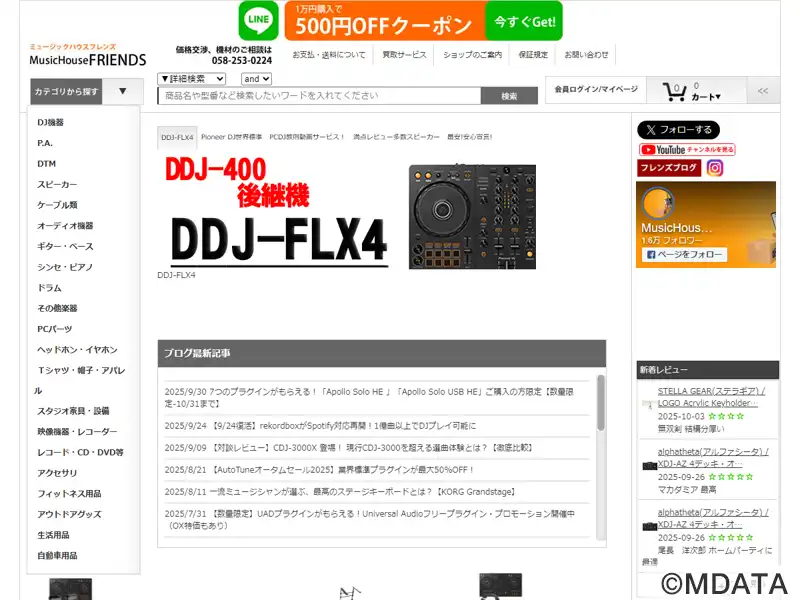Screen dimensions: 800x600
Task: Open 会員ログイン/マイページ
Action: click(596, 89)
